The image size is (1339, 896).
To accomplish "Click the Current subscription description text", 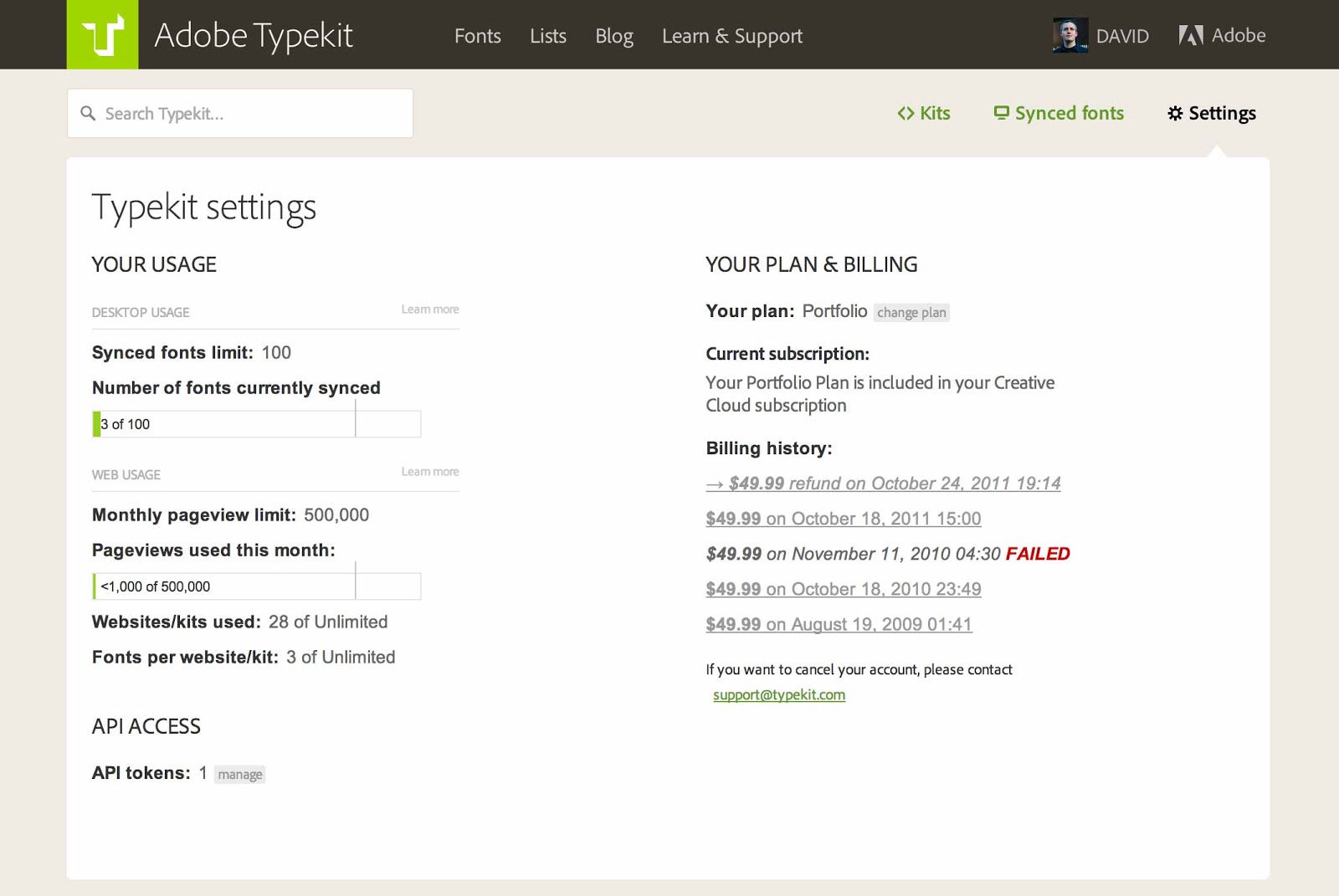I will 880,394.
